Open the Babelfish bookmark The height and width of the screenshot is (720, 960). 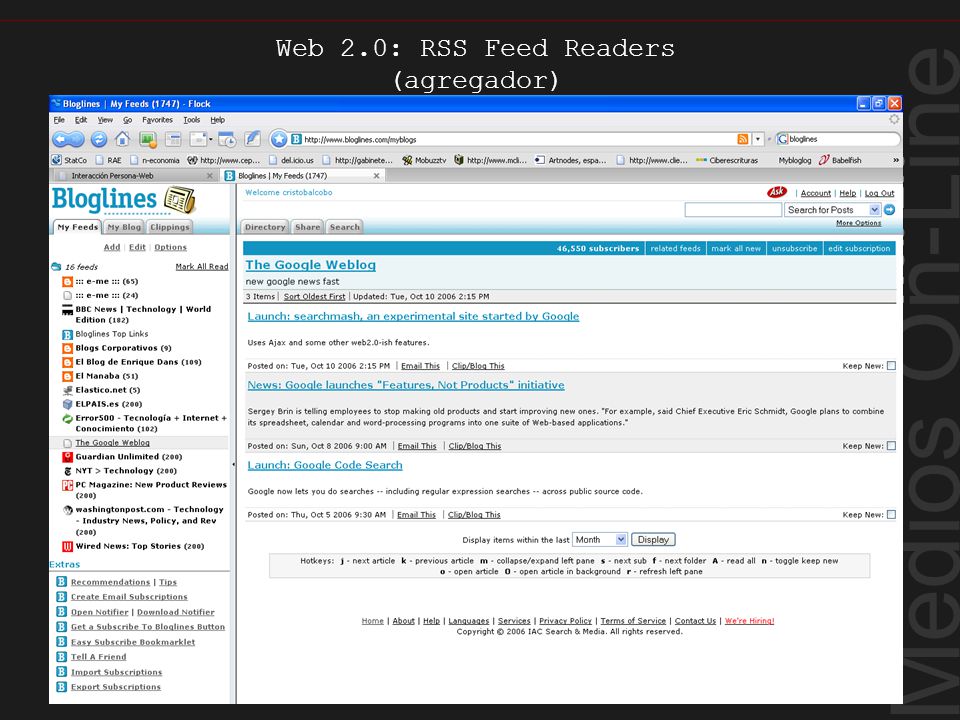(840, 160)
